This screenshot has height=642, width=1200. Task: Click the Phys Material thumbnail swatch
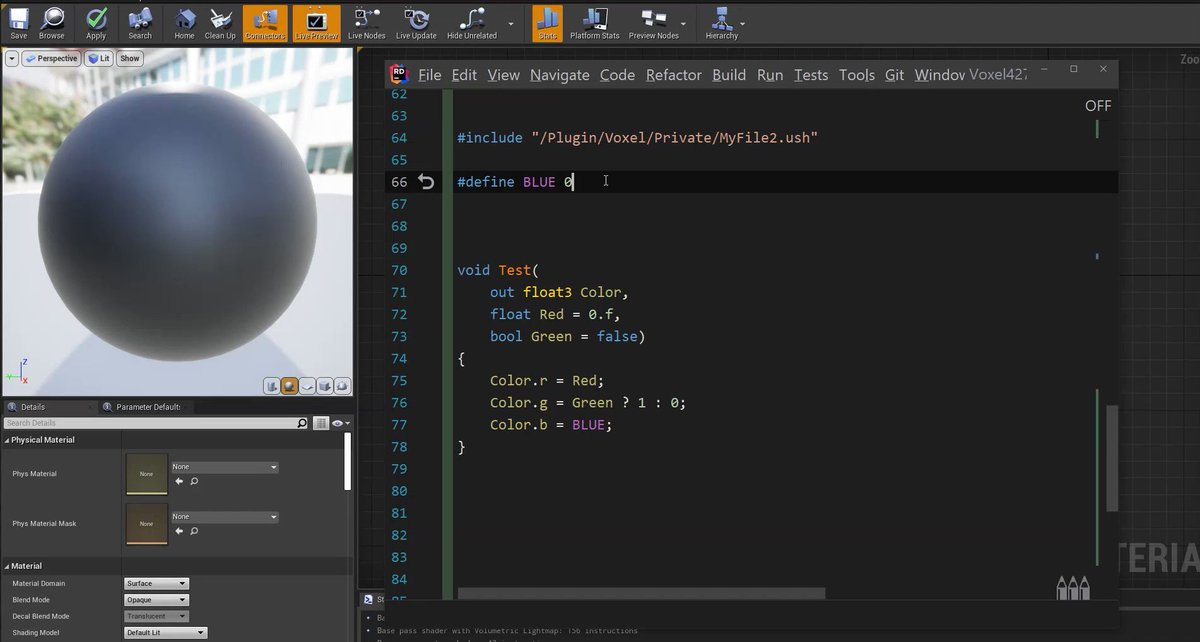(146, 474)
